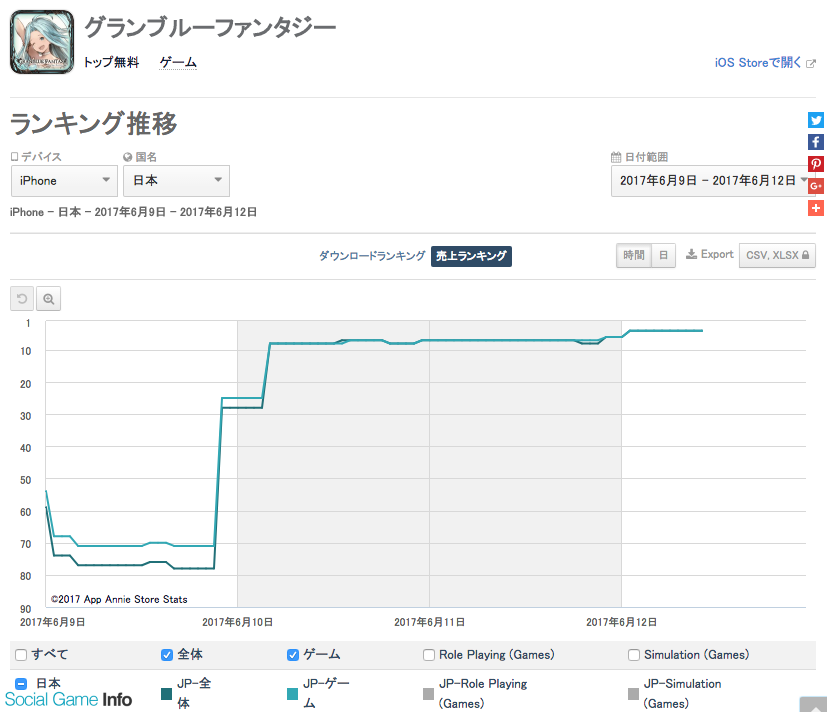Click the ランキング推移 heading
Image resolution: width=827 pixels, height=712 pixels.
[93, 124]
